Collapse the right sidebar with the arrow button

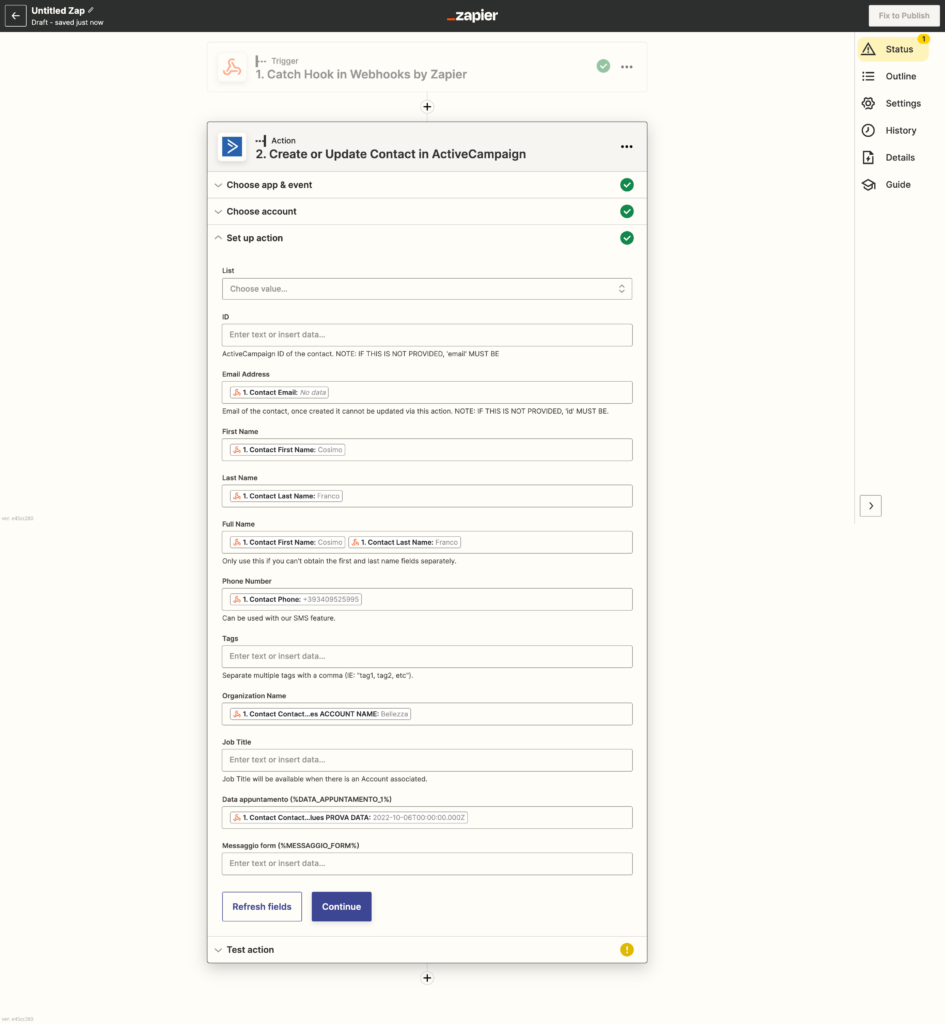click(870, 506)
